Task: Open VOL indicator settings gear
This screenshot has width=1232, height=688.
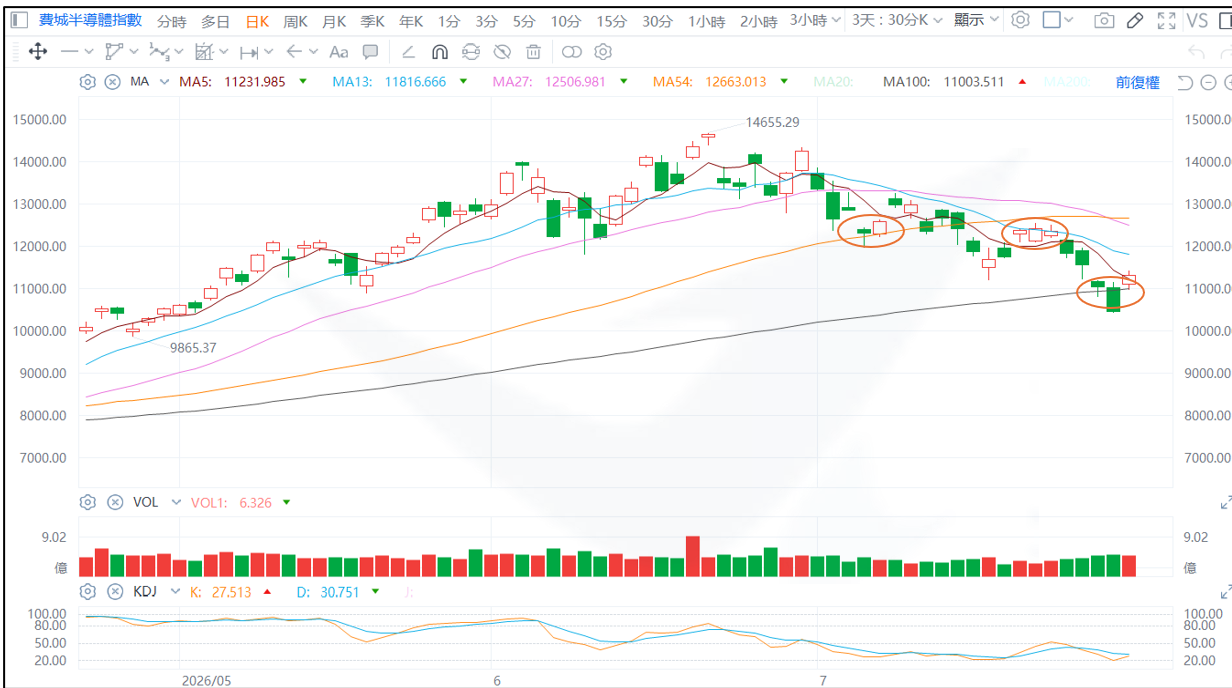Action: [x=87, y=502]
